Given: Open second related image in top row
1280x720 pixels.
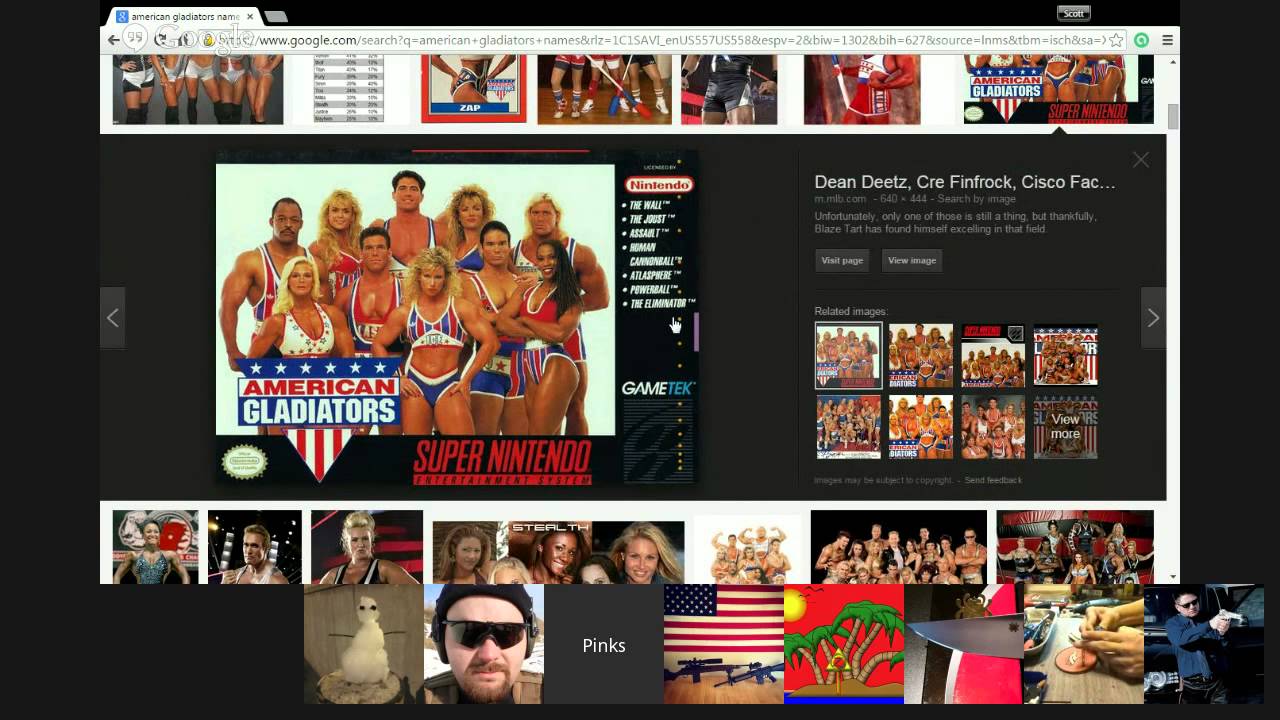Looking at the screenshot, I should [921, 355].
